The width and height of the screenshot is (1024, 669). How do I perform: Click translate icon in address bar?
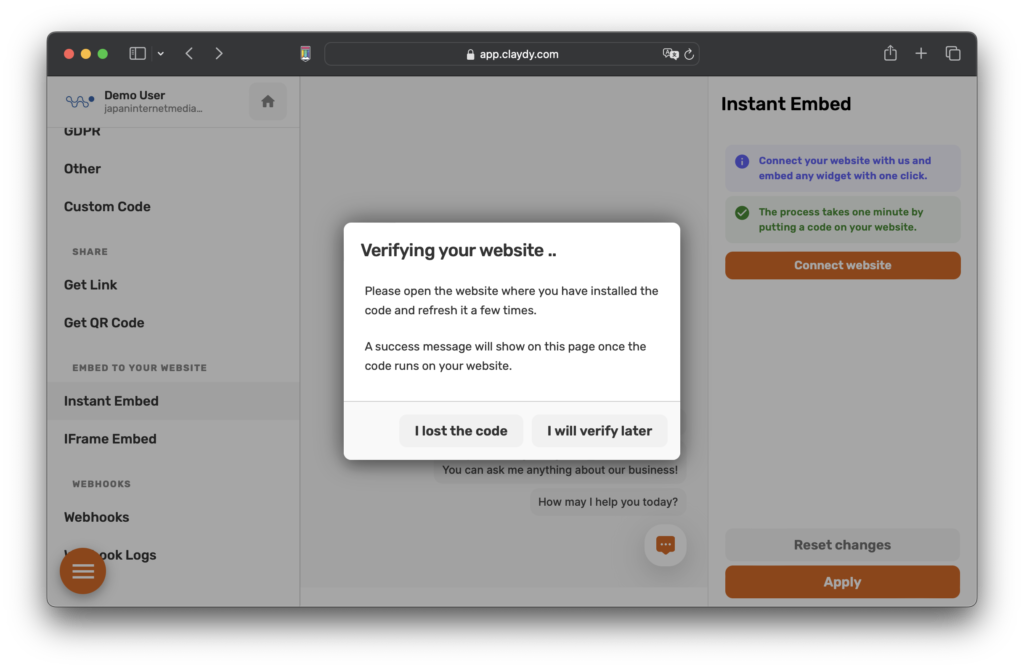[x=670, y=54]
